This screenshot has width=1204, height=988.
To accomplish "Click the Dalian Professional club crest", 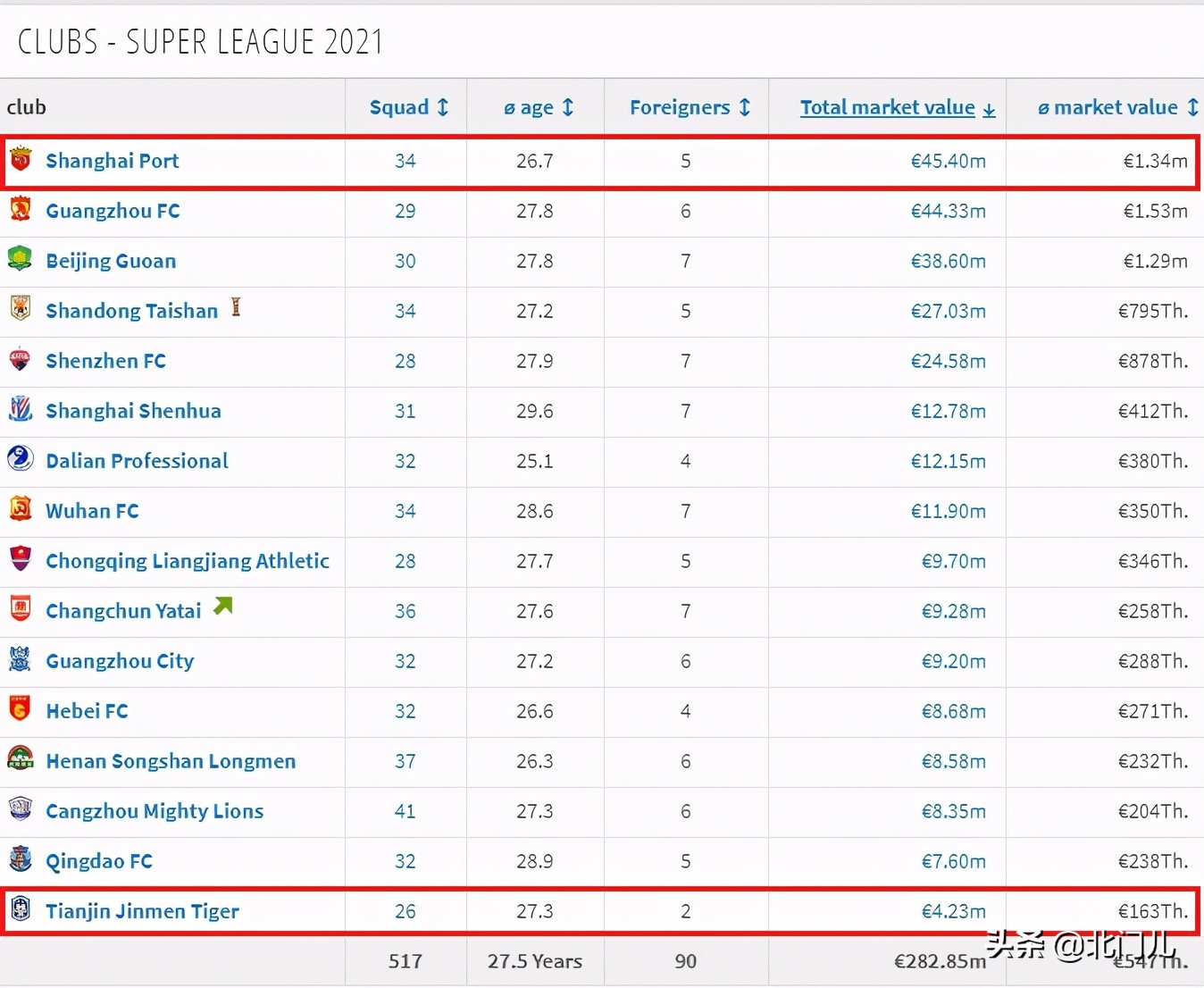I will [21, 460].
